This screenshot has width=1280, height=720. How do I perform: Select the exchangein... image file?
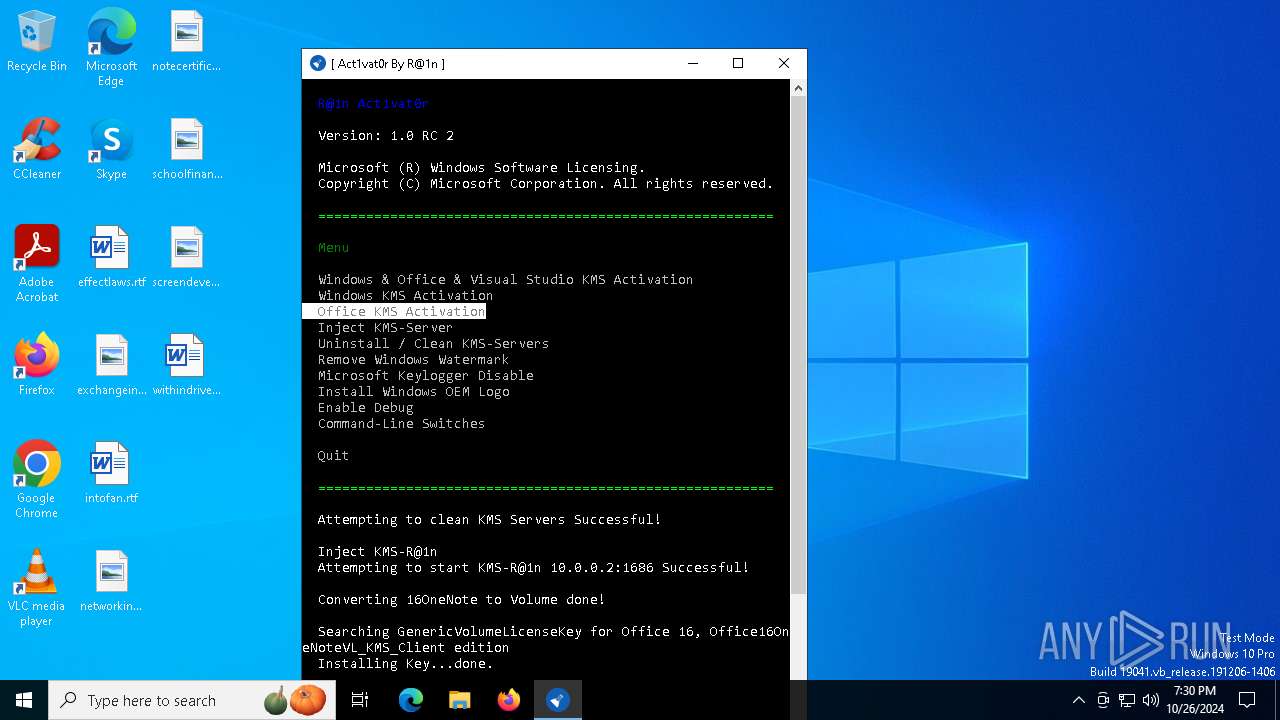pyautogui.click(x=111, y=366)
